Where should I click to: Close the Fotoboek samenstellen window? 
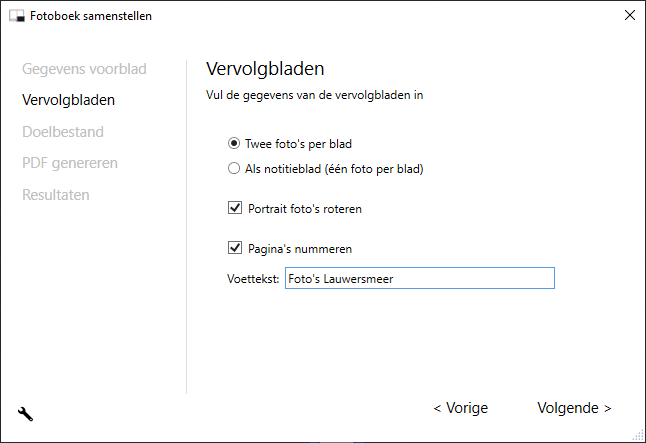[x=628, y=16]
